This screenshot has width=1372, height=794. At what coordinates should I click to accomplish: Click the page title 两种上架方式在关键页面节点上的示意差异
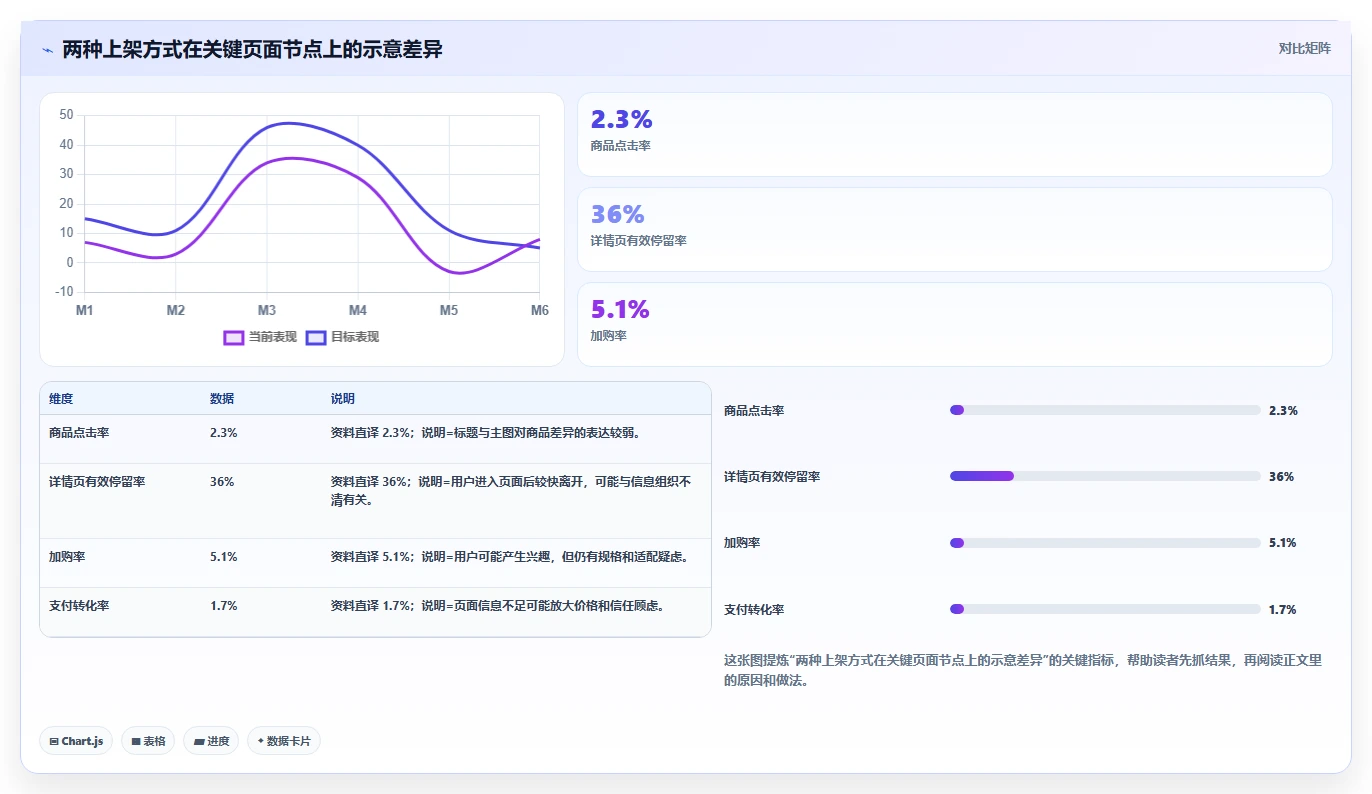(x=252, y=49)
